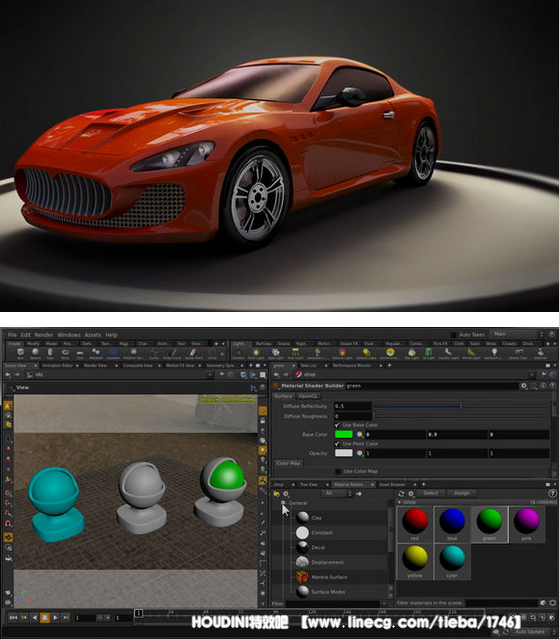Screen dimensions: 559x639
Task: Open the parameter gear menu for green shader
Action: [x=524, y=386]
